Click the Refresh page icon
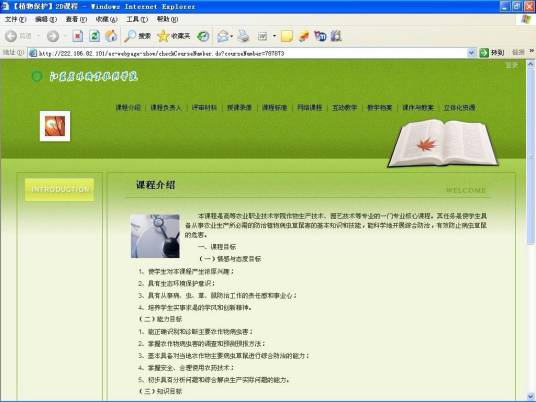This screenshot has height=402, width=536. click(94, 36)
